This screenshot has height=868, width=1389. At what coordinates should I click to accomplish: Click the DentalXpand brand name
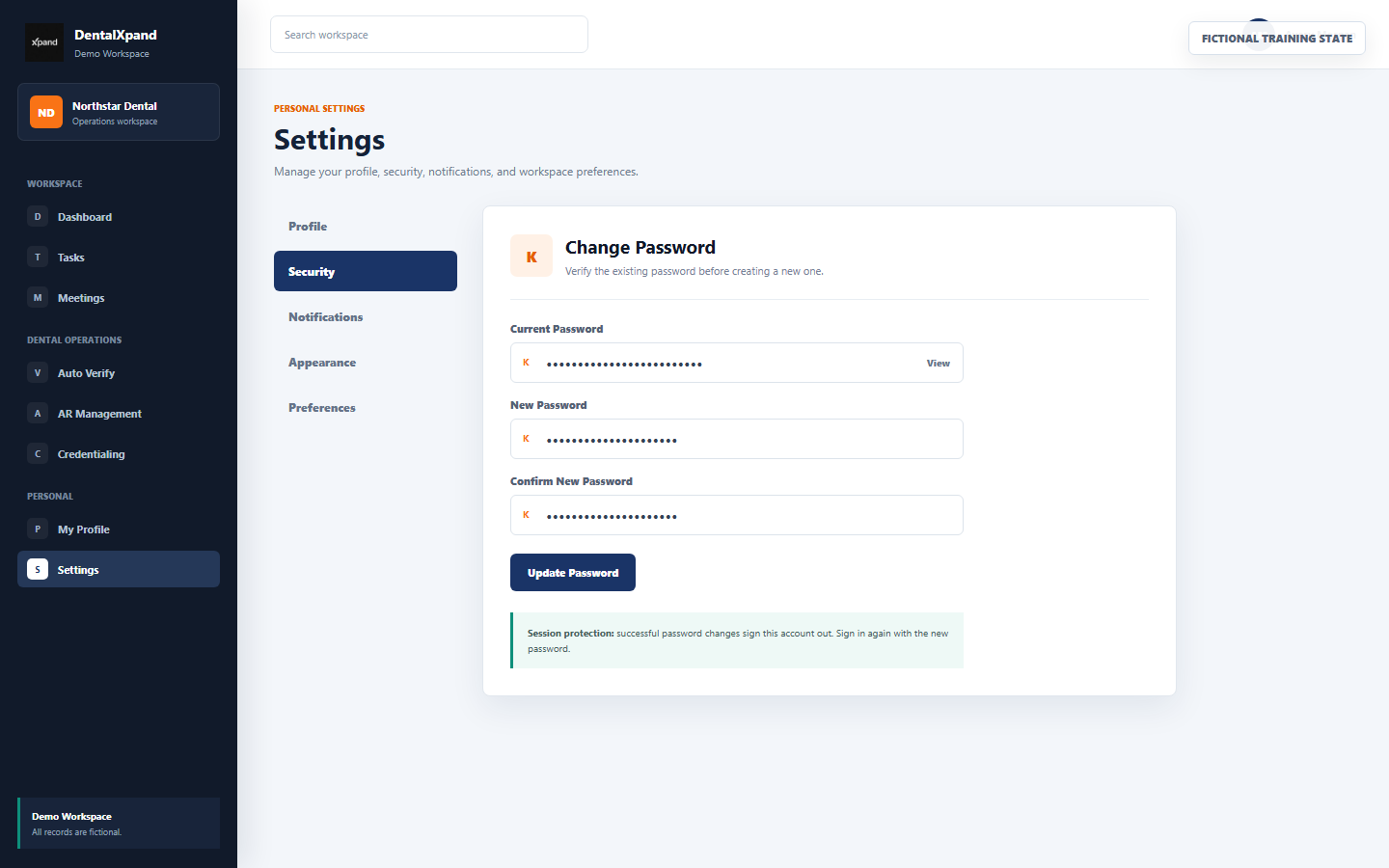pyautogui.click(x=116, y=35)
